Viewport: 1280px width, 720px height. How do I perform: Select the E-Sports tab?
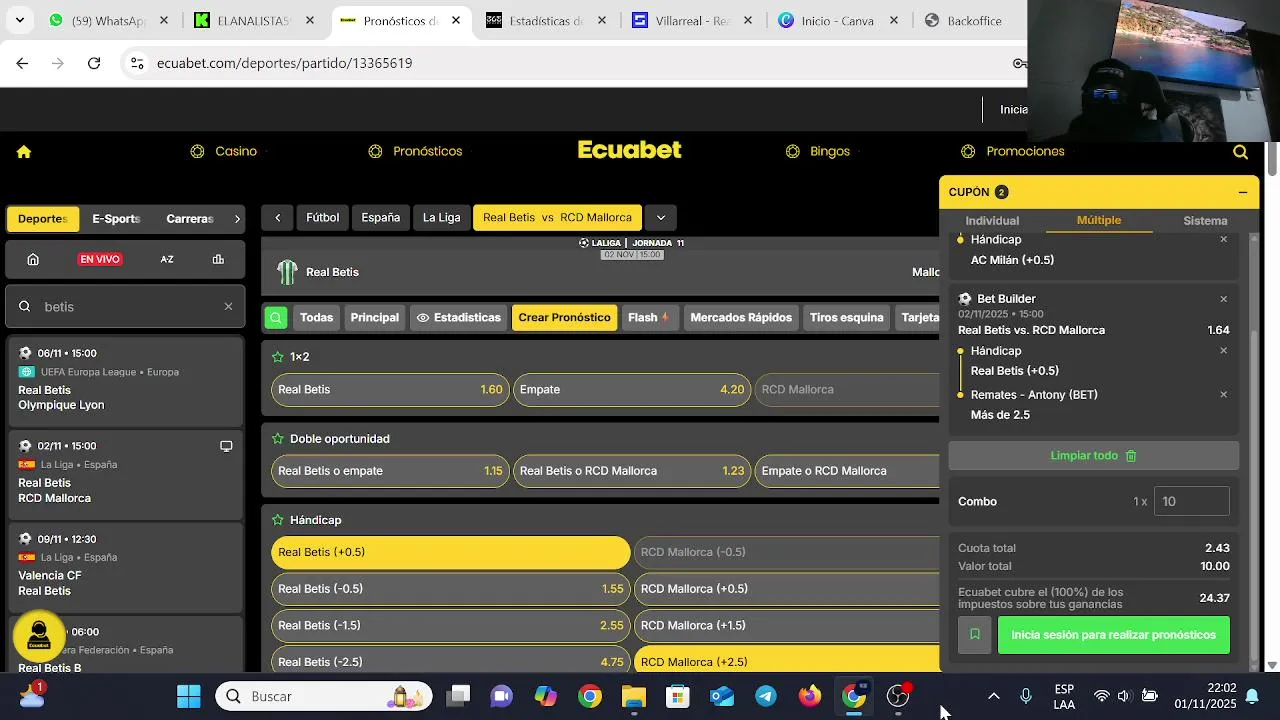coord(116,219)
